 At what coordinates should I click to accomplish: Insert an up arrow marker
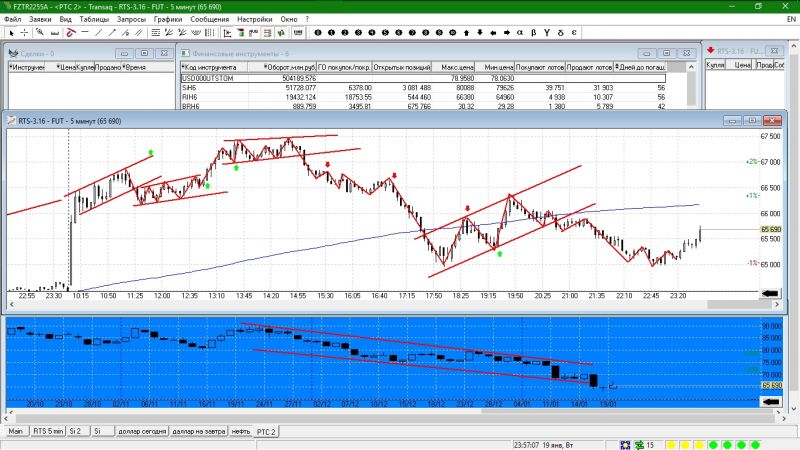466,33
